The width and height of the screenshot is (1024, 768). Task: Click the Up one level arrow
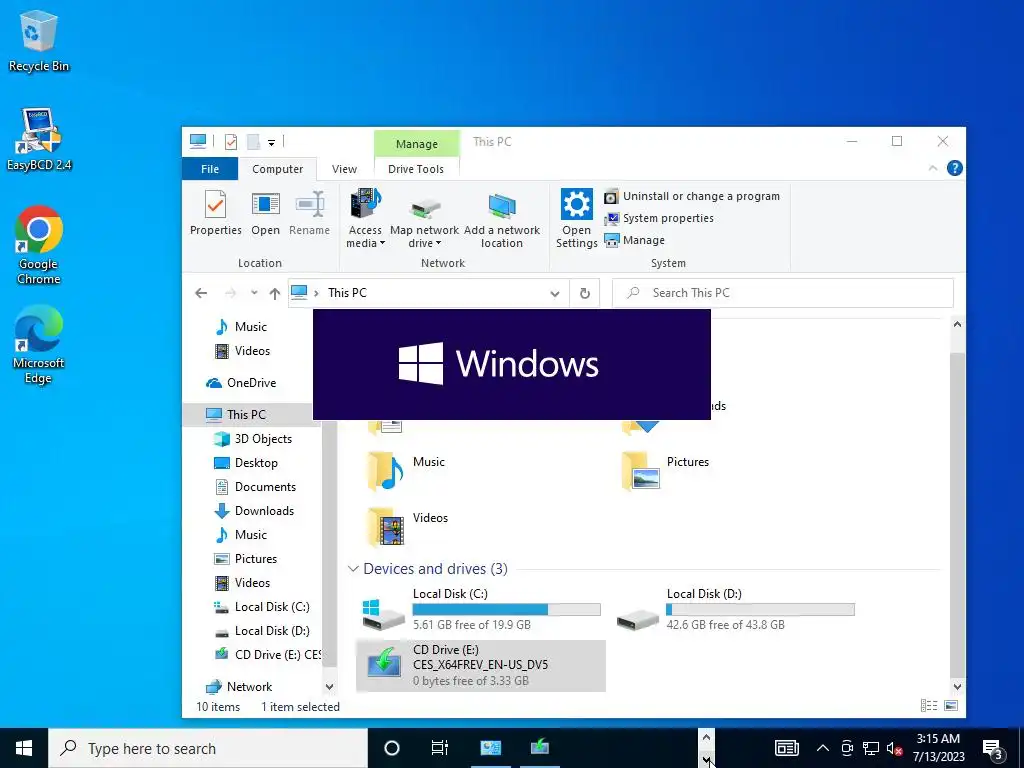pos(275,294)
